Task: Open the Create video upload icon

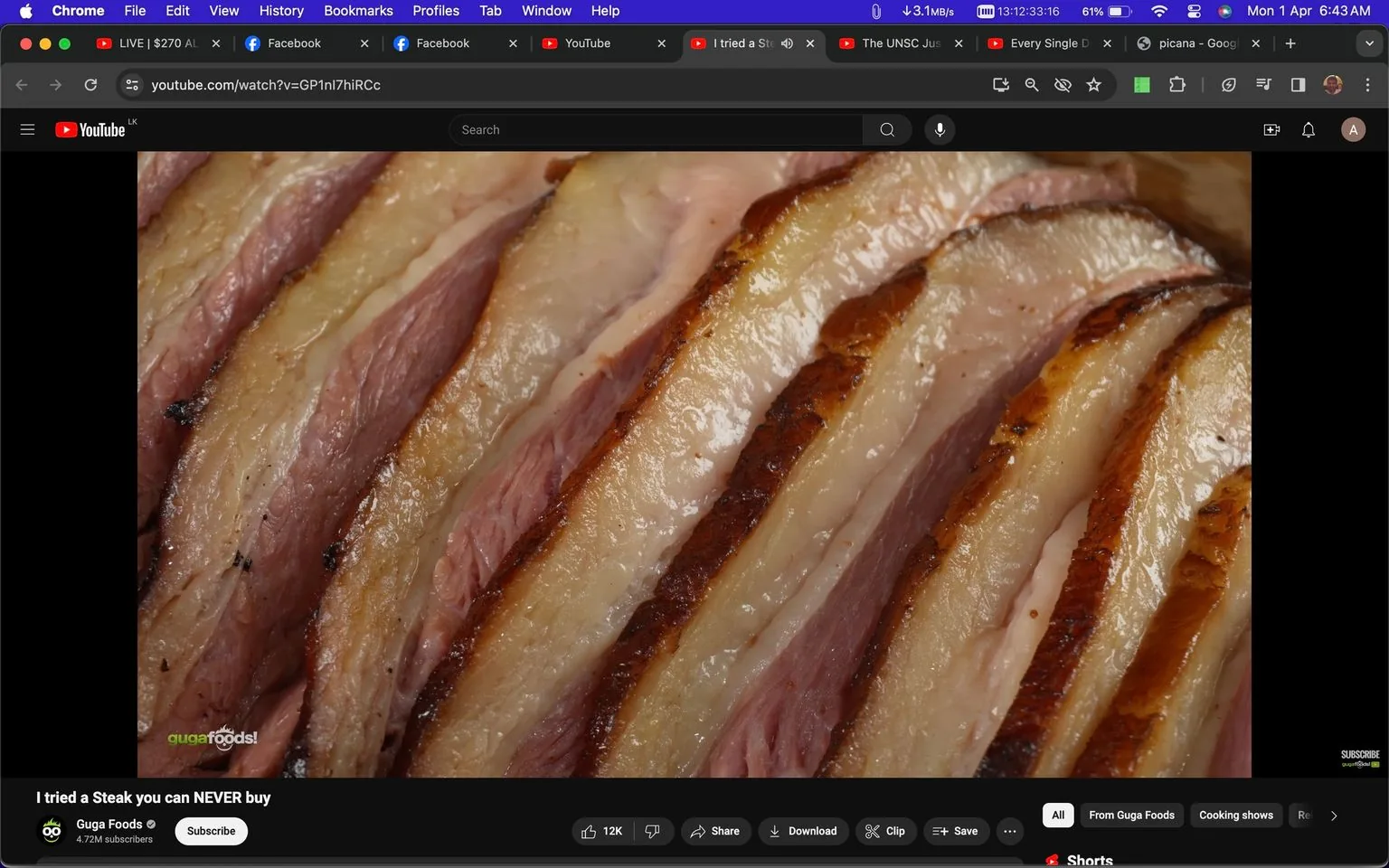Action: point(1271,129)
